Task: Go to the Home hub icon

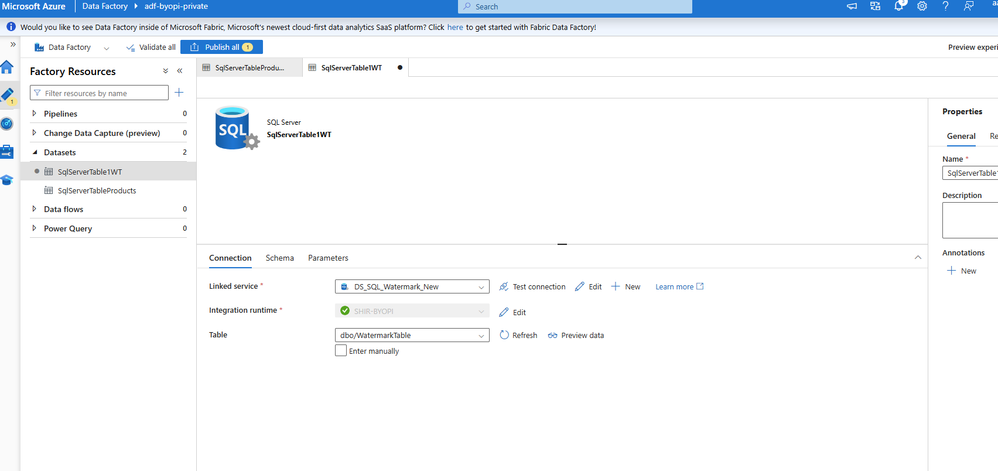Action: [x=7, y=67]
